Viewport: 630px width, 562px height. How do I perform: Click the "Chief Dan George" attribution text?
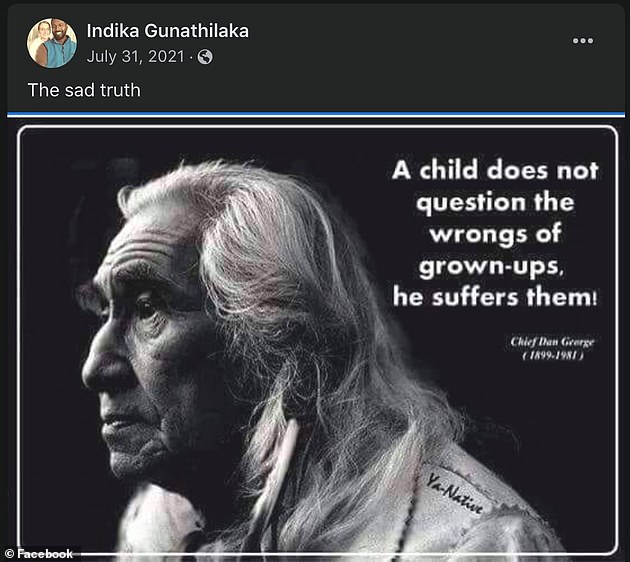(552, 342)
